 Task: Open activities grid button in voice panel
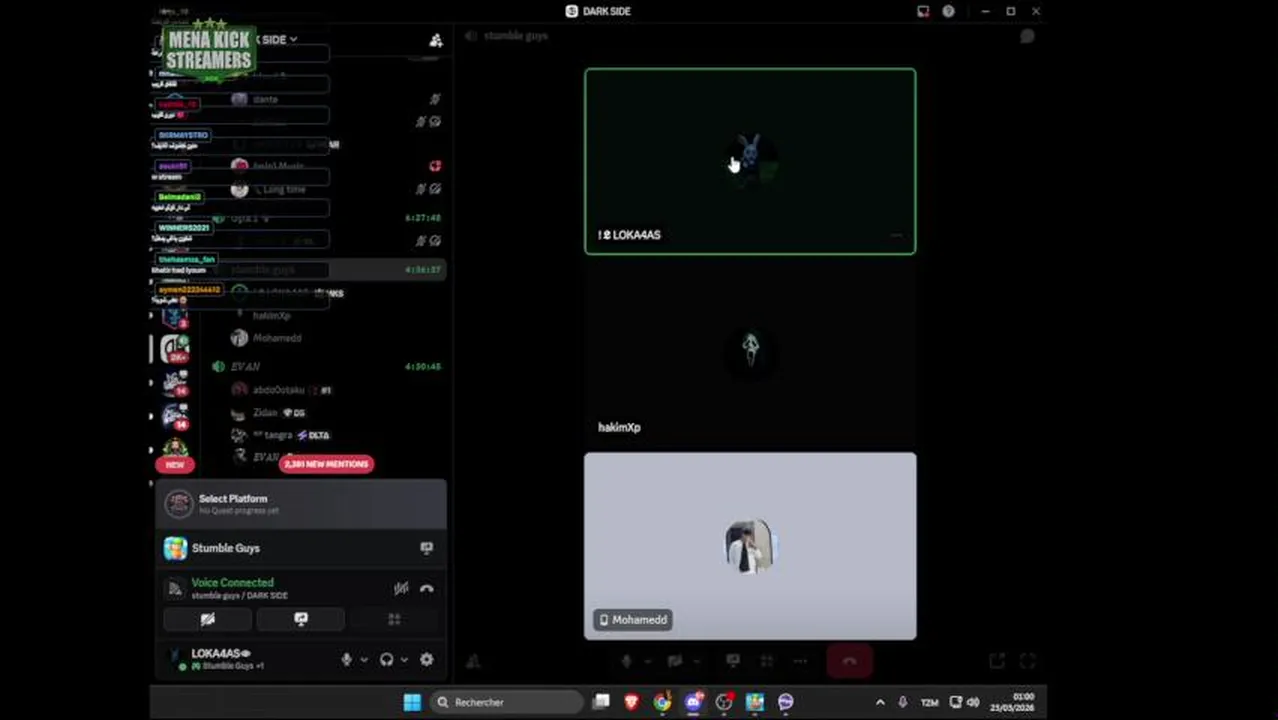(394, 619)
